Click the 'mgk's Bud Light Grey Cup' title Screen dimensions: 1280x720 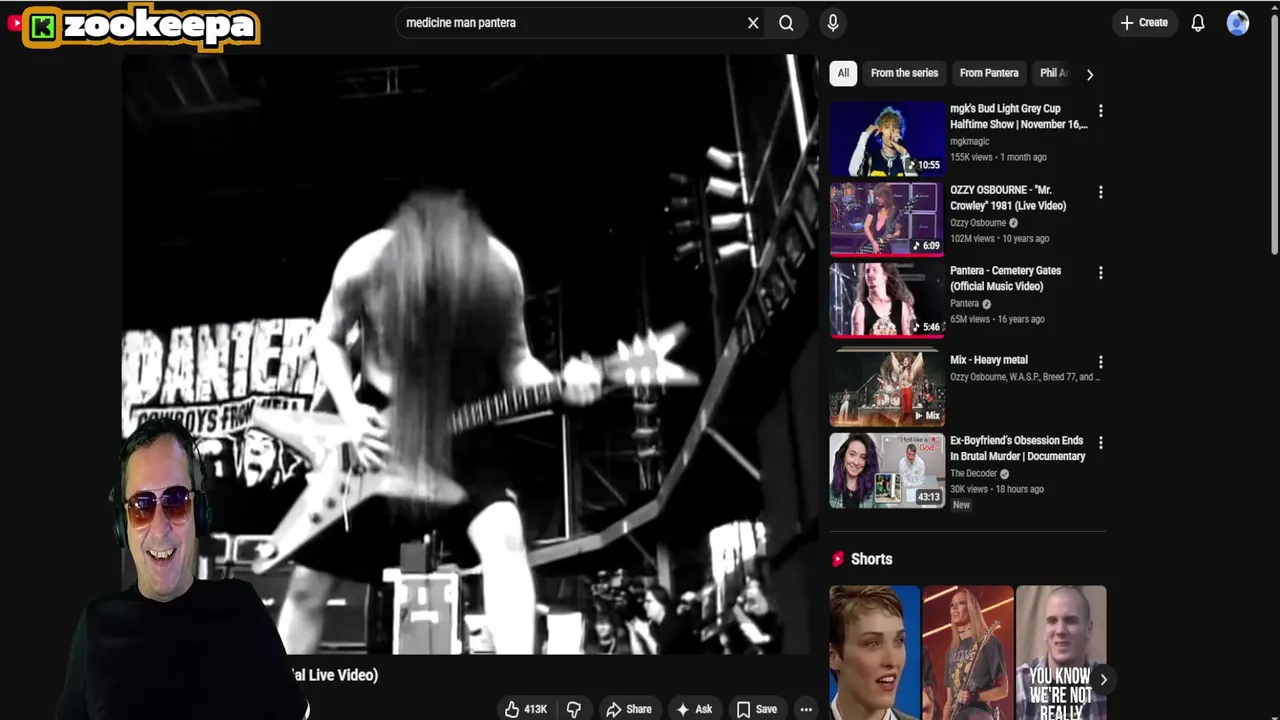tap(1018, 116)
